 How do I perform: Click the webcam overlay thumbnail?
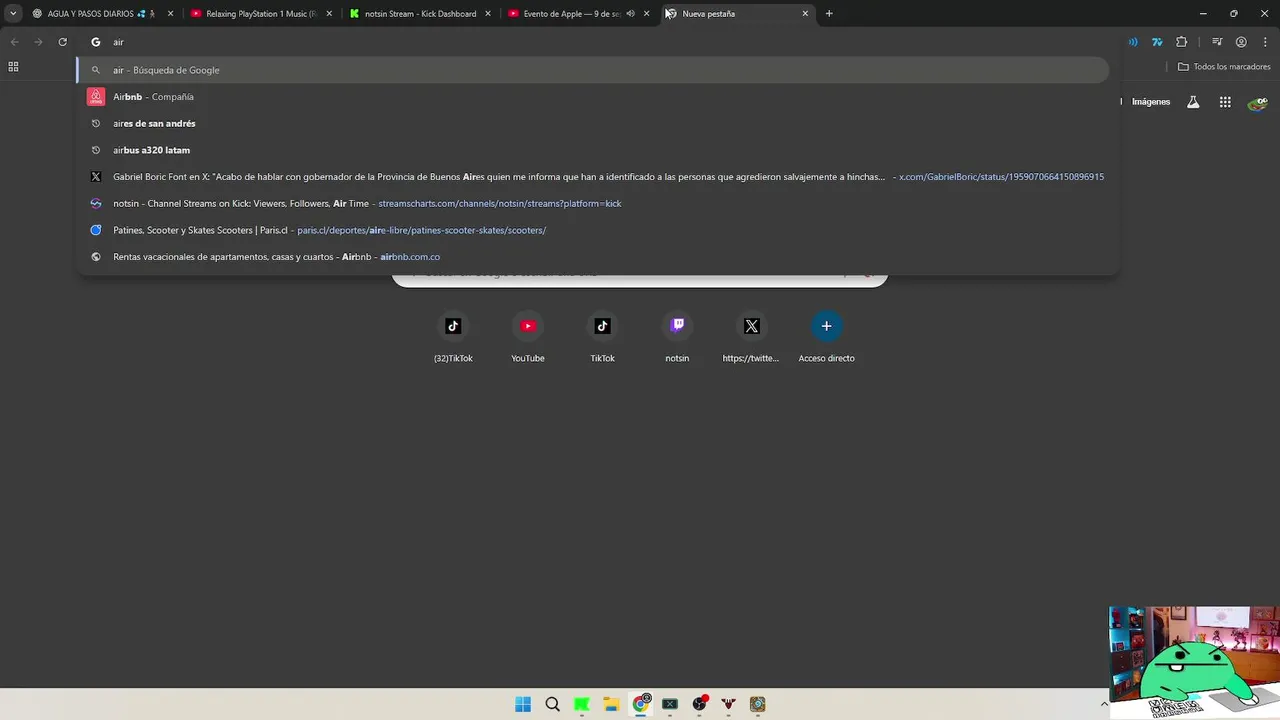click(x=1194, y=662)
